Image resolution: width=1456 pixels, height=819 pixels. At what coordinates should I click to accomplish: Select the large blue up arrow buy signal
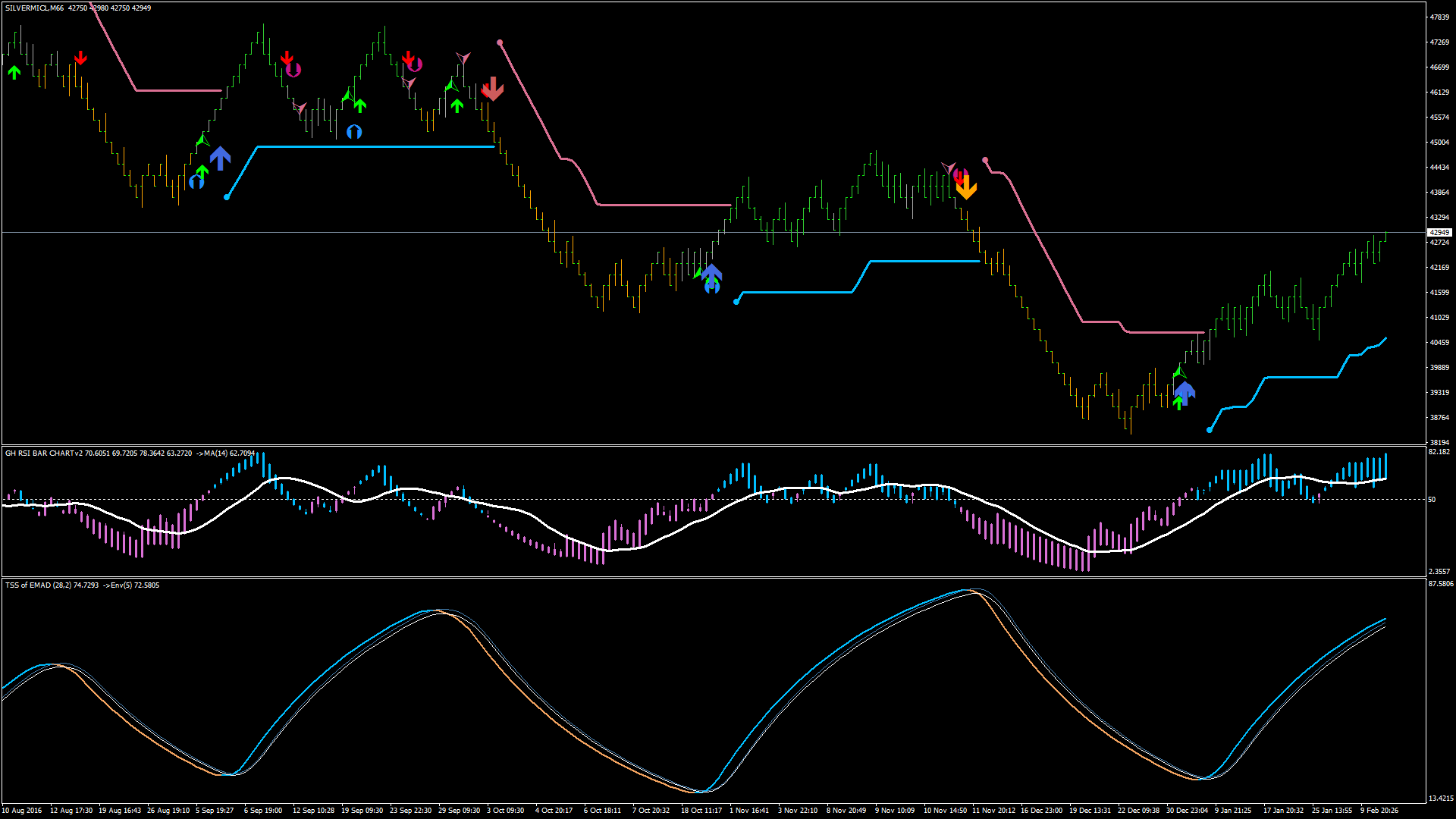[220, 158]
